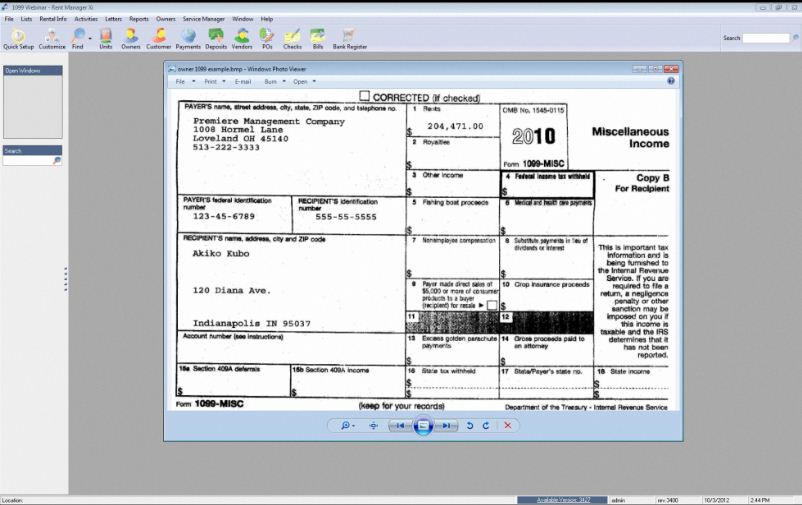802x505 pixels.
Task: Click E-mail in Photo Viewer toolbar
Action: [243, 81]
